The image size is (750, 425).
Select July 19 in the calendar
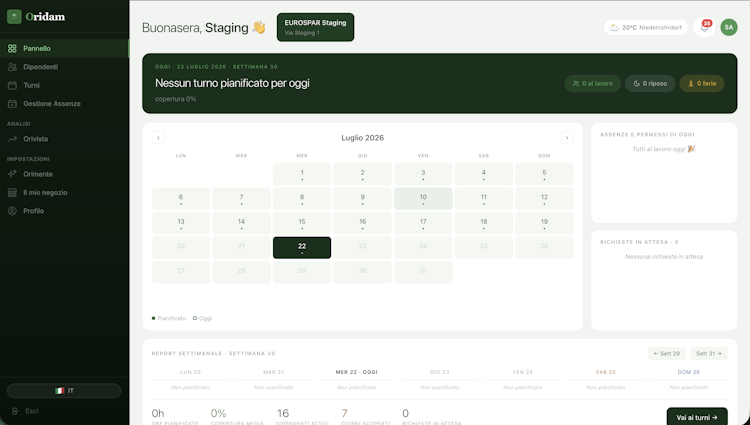click(x=544, y=223)
